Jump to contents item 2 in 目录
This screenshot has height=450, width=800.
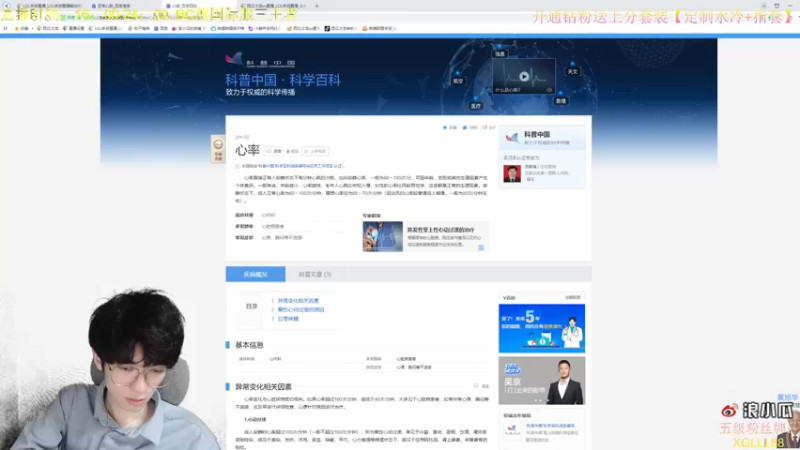[301, 310]
